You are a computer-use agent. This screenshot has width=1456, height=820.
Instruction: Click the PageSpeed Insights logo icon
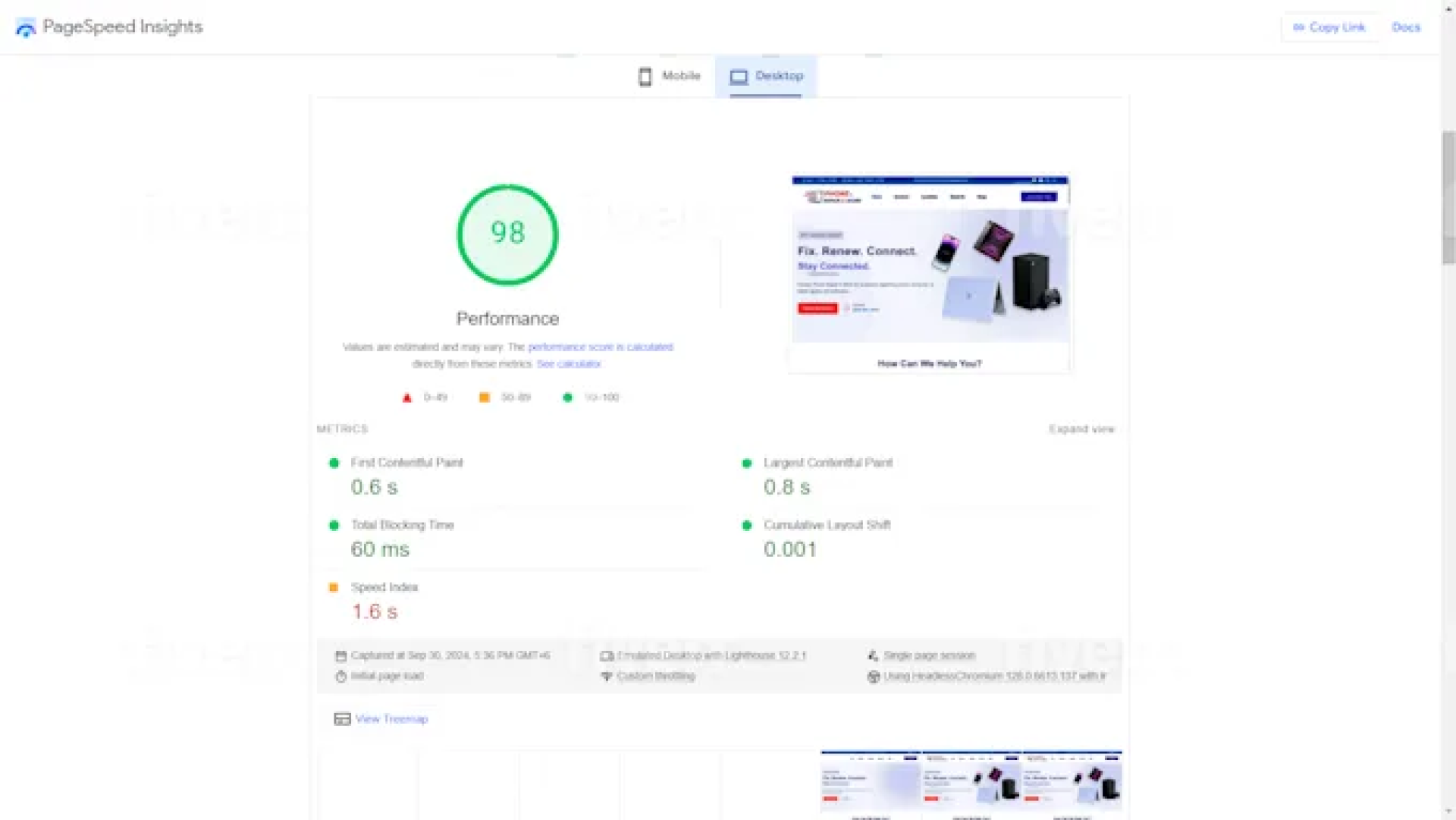coord(26,28)
